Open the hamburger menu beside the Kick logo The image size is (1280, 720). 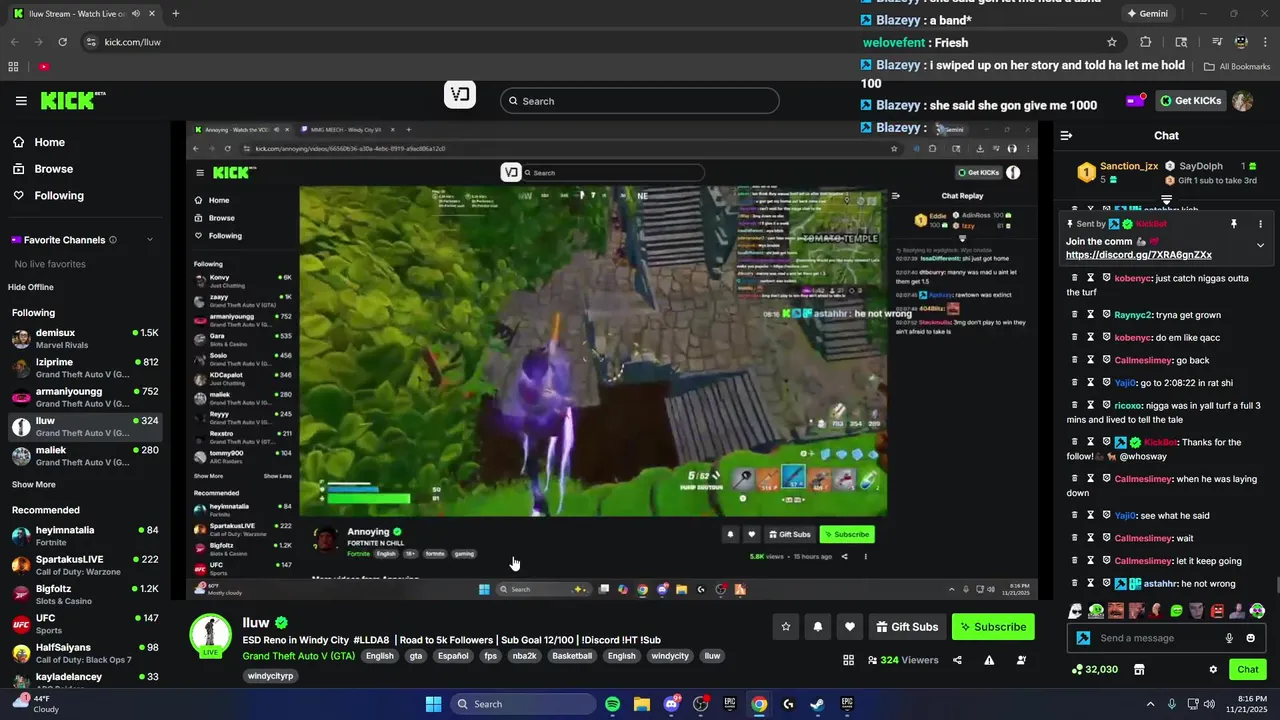pyautogui.click(x=21, y=101)
